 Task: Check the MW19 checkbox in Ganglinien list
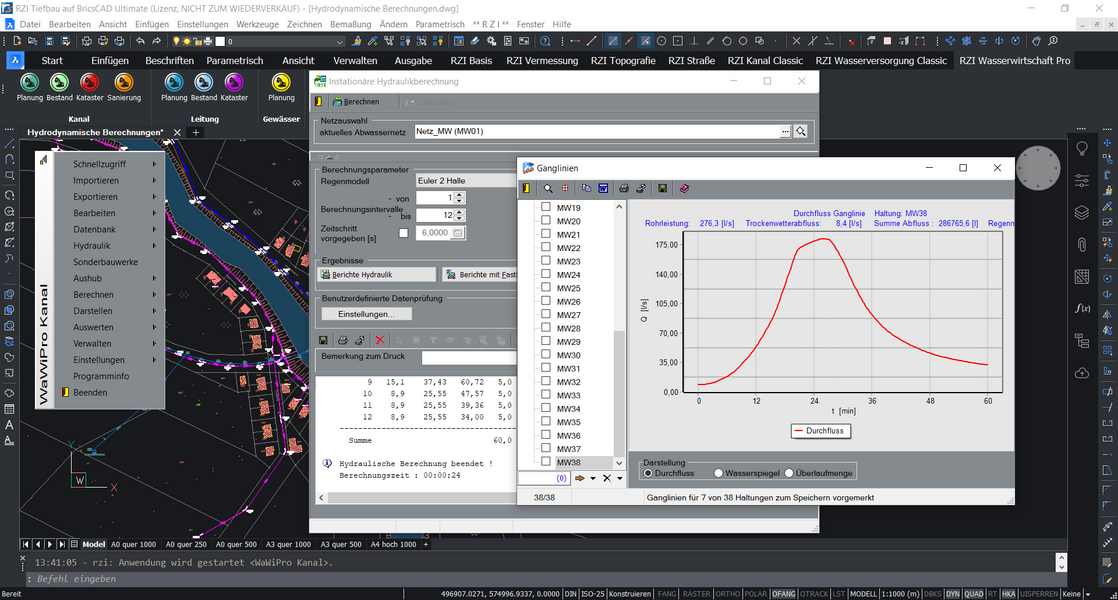545,207
